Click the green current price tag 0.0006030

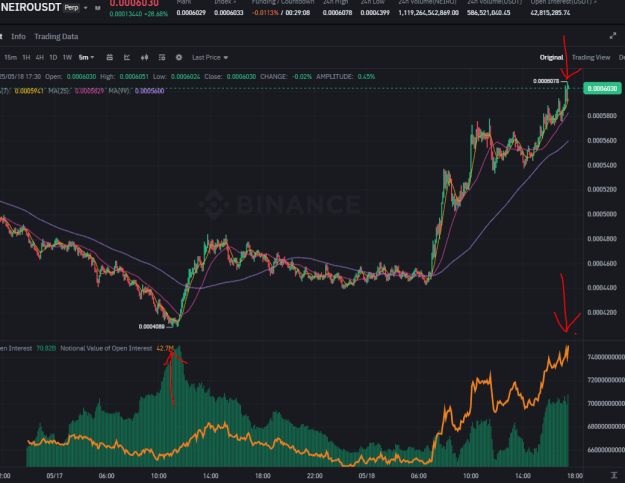click(602, 88)
